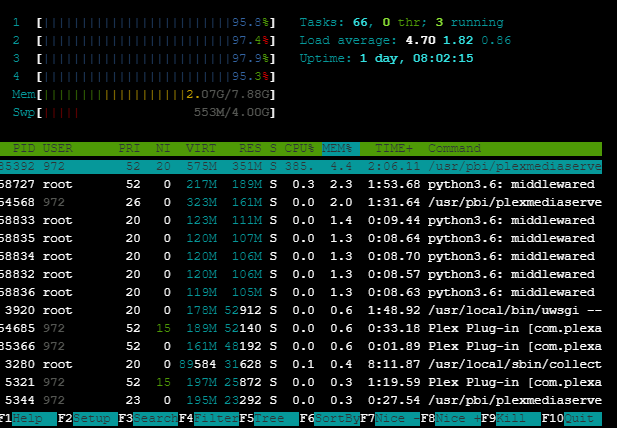This screenshot has height=429, width=617.
Task: Sort by the RES column header
Action: tap(250, 149)
